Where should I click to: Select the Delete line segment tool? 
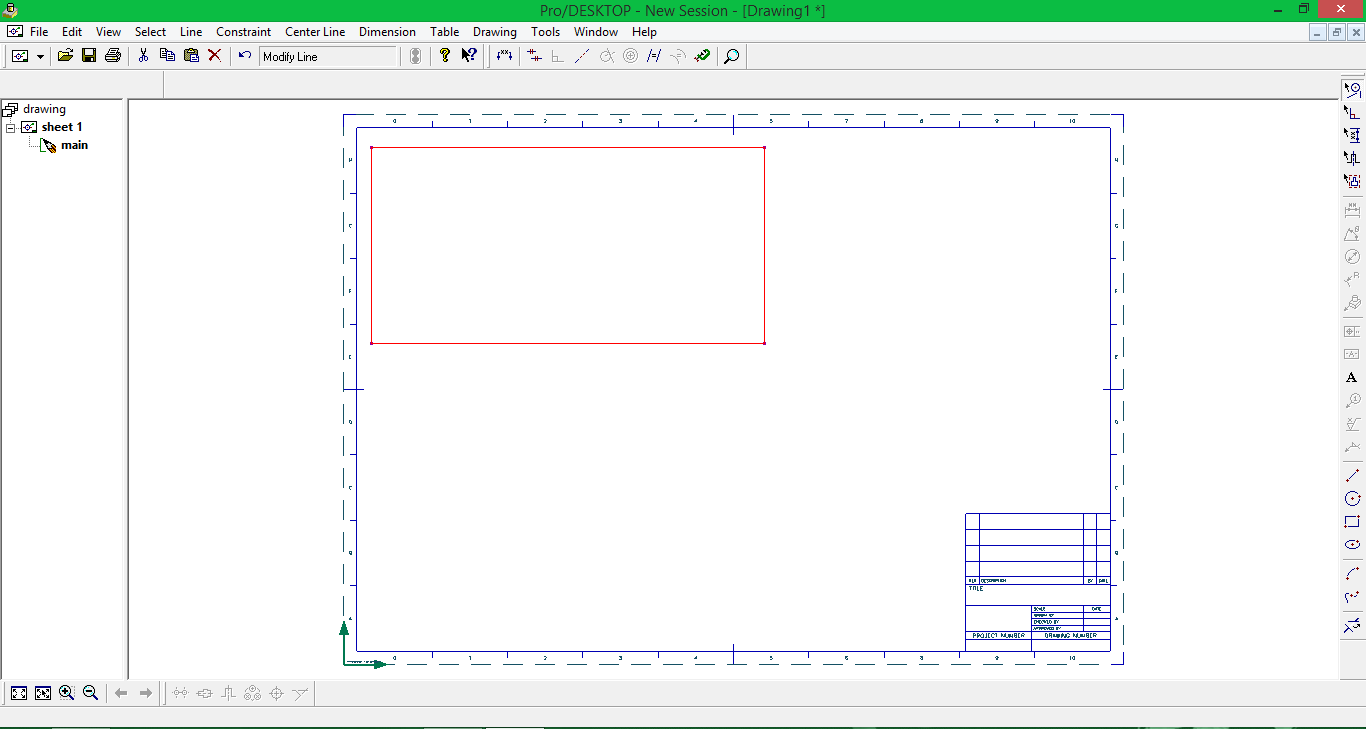coord(1352,625)
